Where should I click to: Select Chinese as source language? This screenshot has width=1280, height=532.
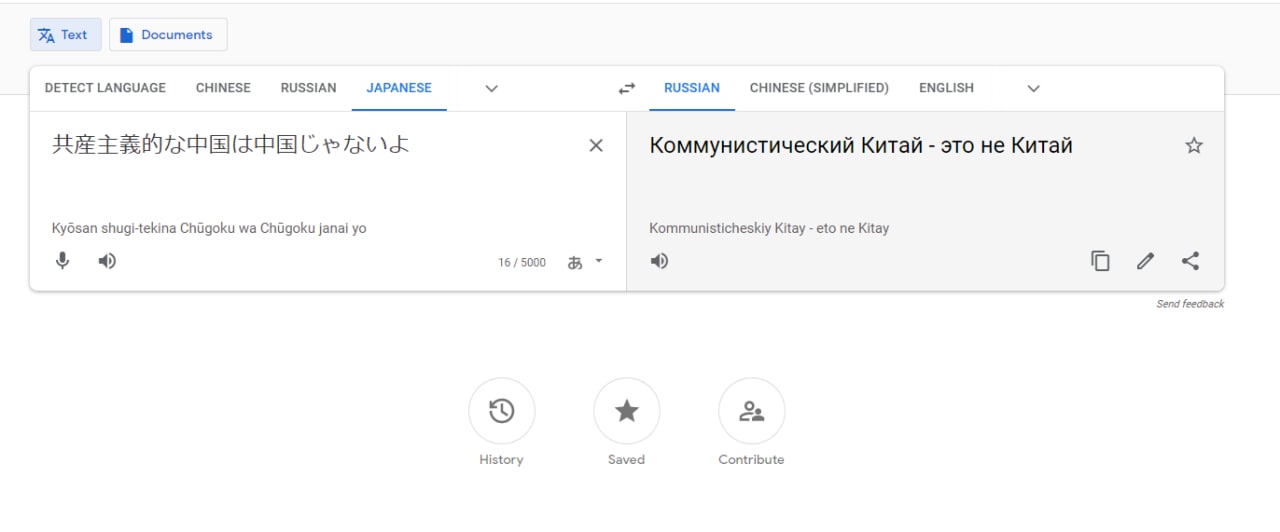pos(223,88)
